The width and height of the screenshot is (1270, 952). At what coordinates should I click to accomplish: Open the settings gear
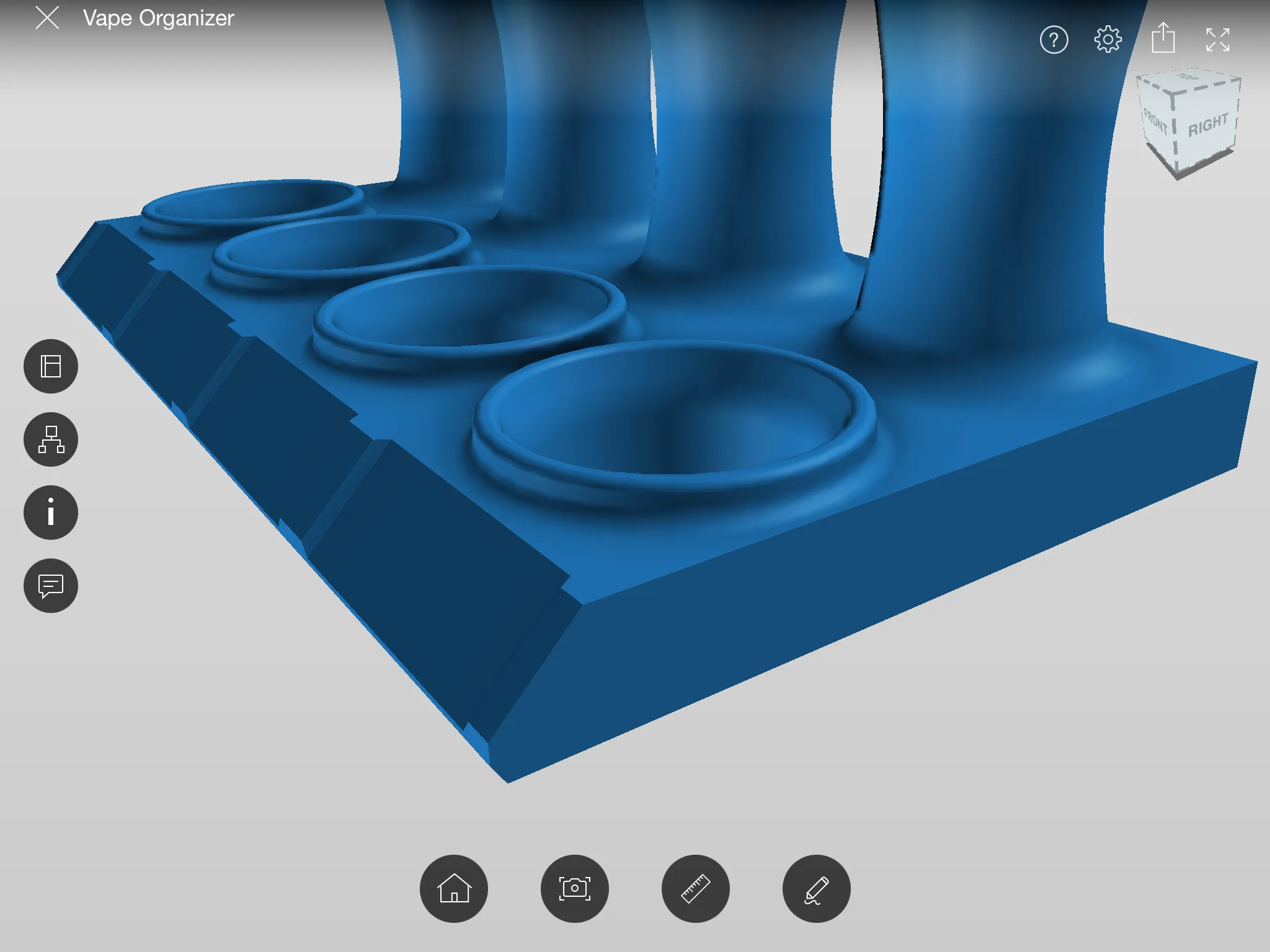[x=1108, y=40]
